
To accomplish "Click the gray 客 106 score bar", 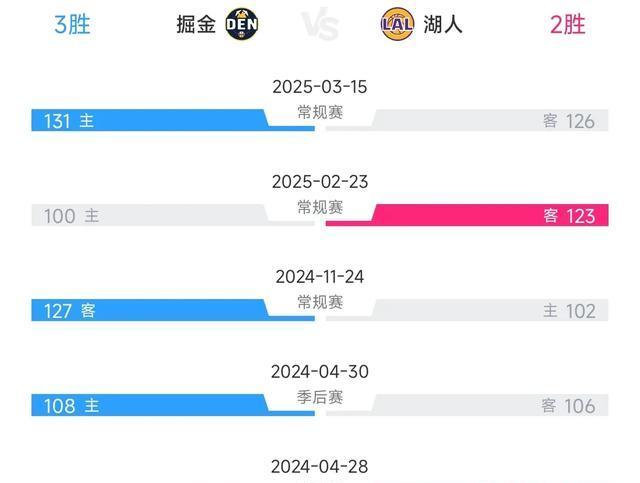I will point(467,405).
